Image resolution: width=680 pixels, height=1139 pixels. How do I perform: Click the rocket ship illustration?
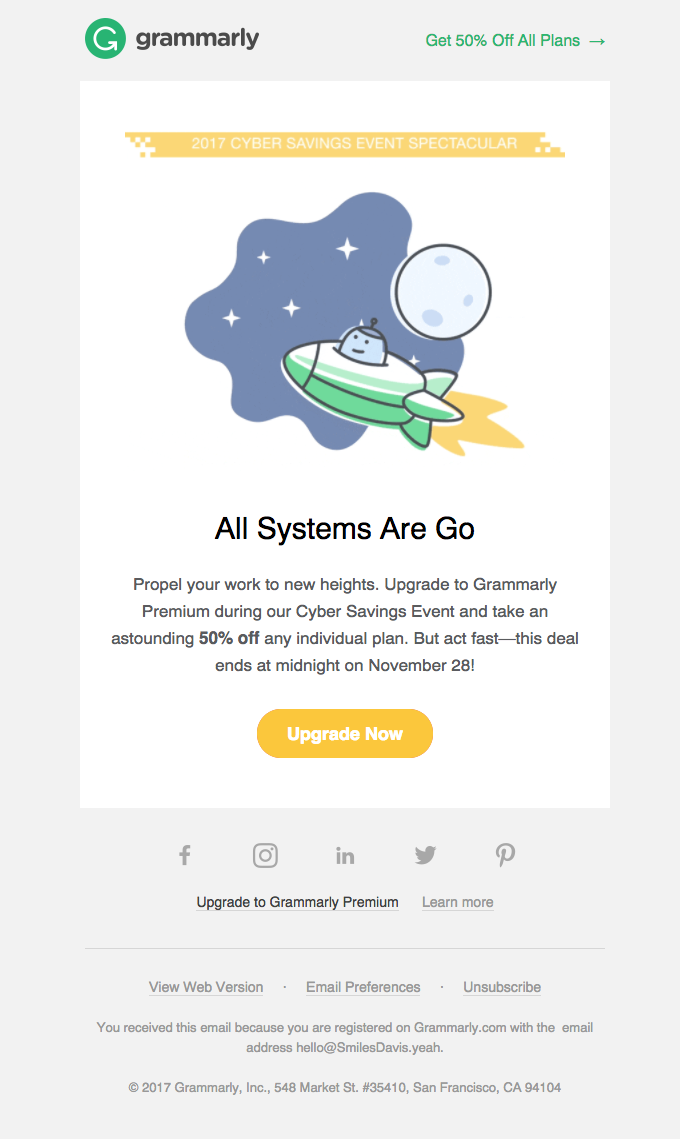[371, 381]
